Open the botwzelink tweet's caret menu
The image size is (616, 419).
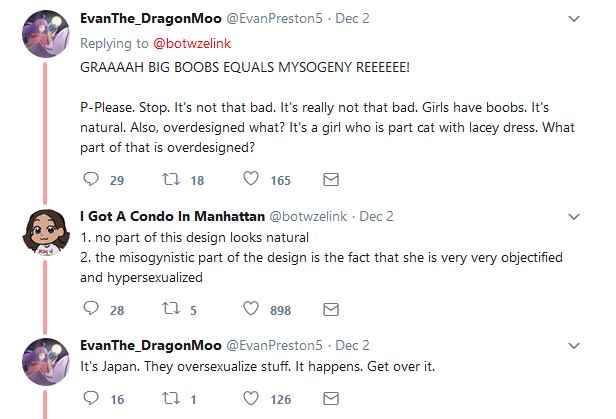coord(573,216)
